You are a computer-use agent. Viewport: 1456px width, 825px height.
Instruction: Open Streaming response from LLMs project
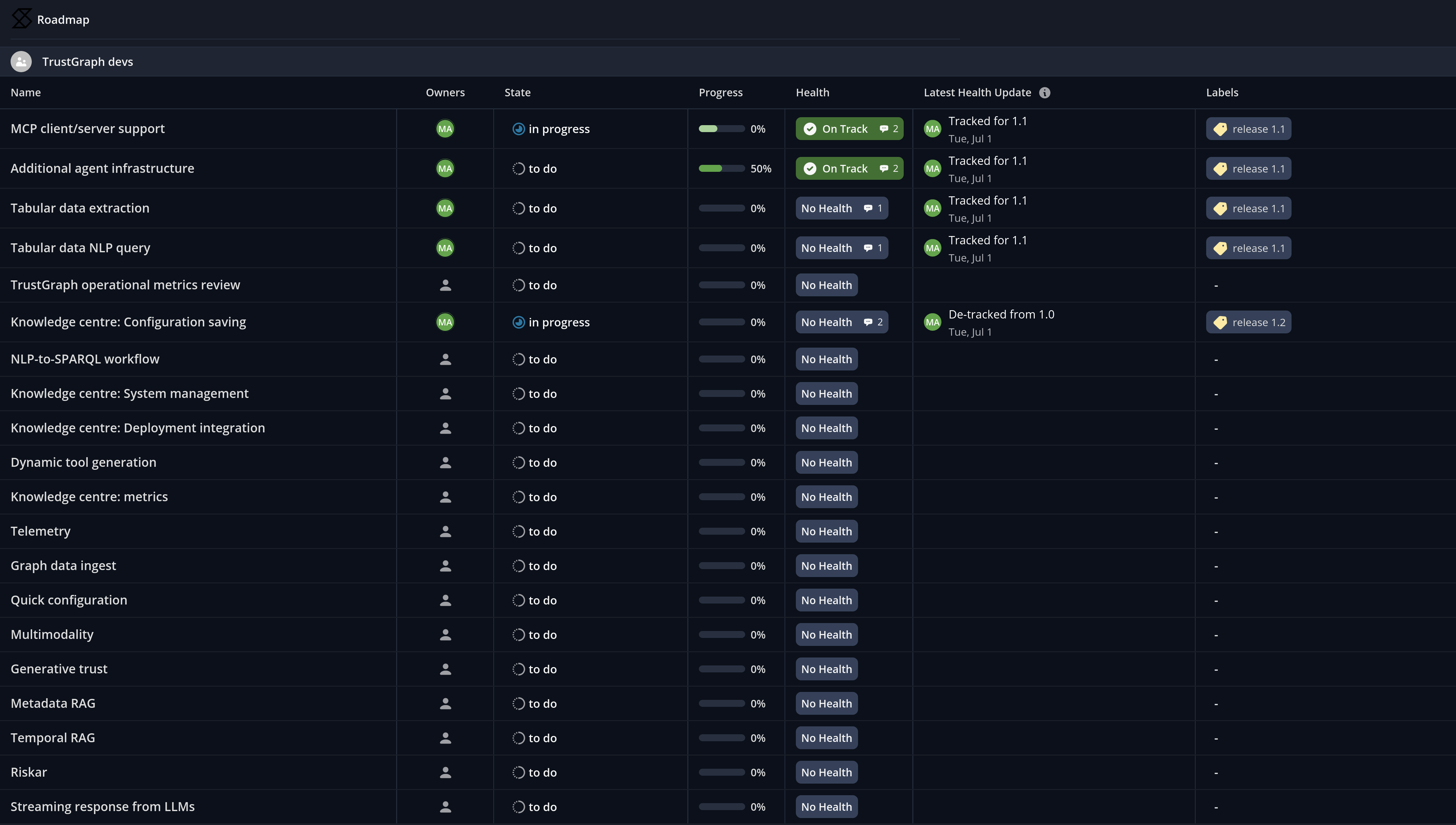pos(103,806)
